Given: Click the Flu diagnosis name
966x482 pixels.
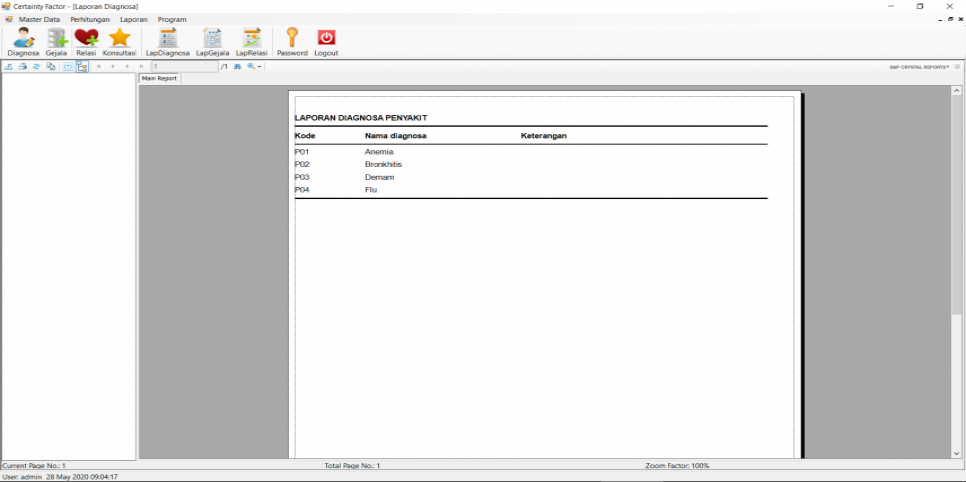Looking at the screenshot, I should pyautogui.click(x=371, y=190).
